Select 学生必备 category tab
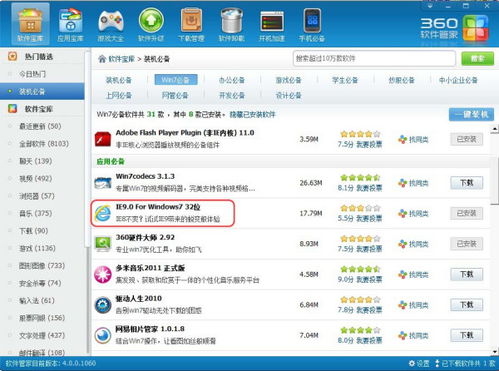The height and width of the screenshot is (371, 499). coord(345,80)
